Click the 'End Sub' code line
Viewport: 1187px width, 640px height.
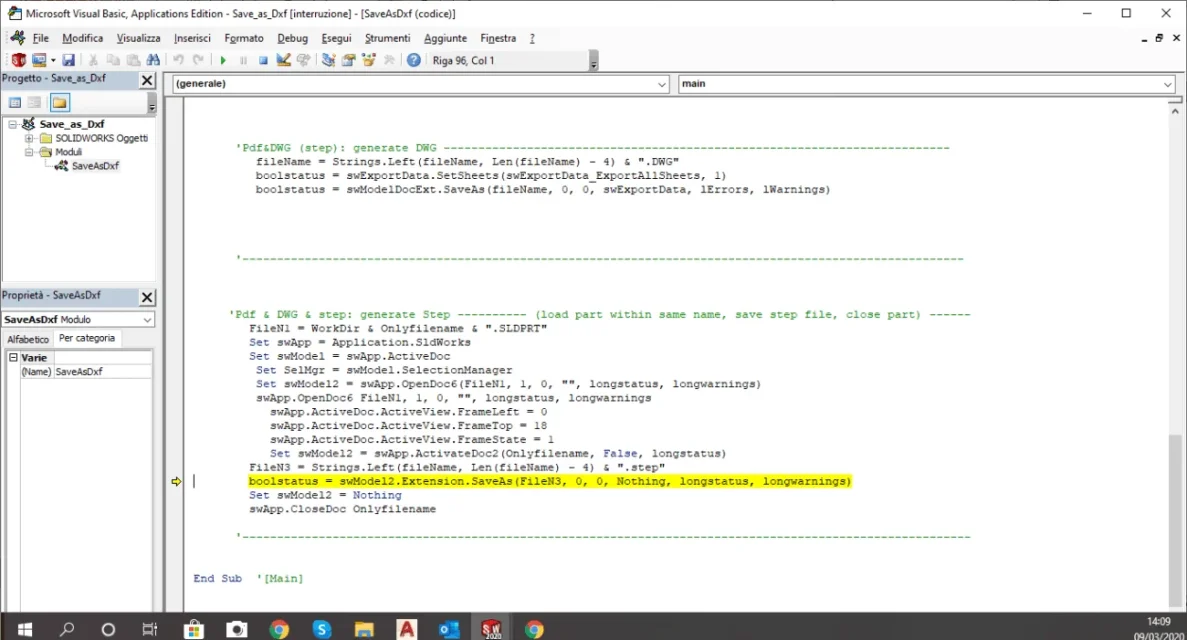coord(217,579)
